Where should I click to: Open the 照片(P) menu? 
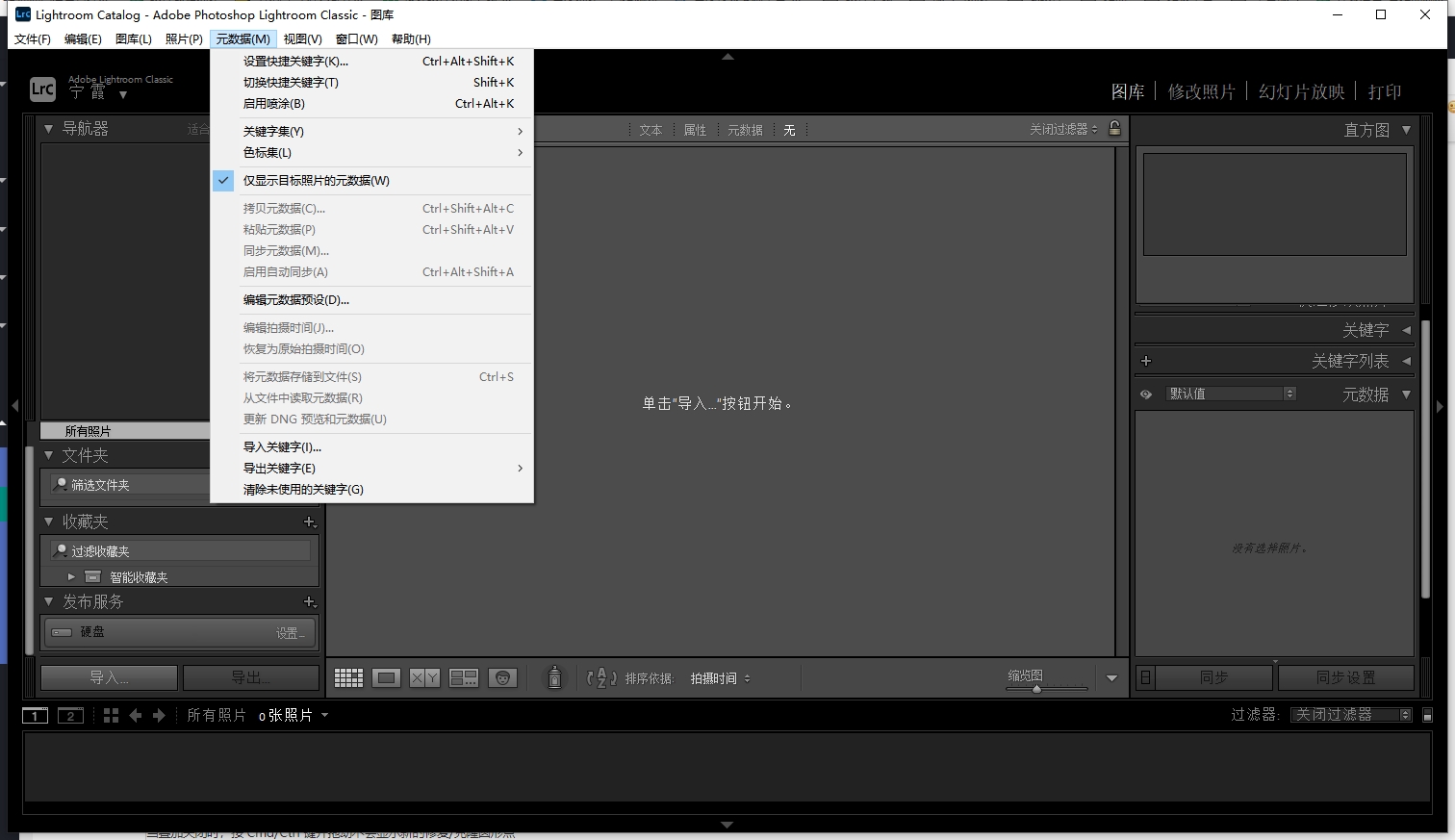click(184, 38)
